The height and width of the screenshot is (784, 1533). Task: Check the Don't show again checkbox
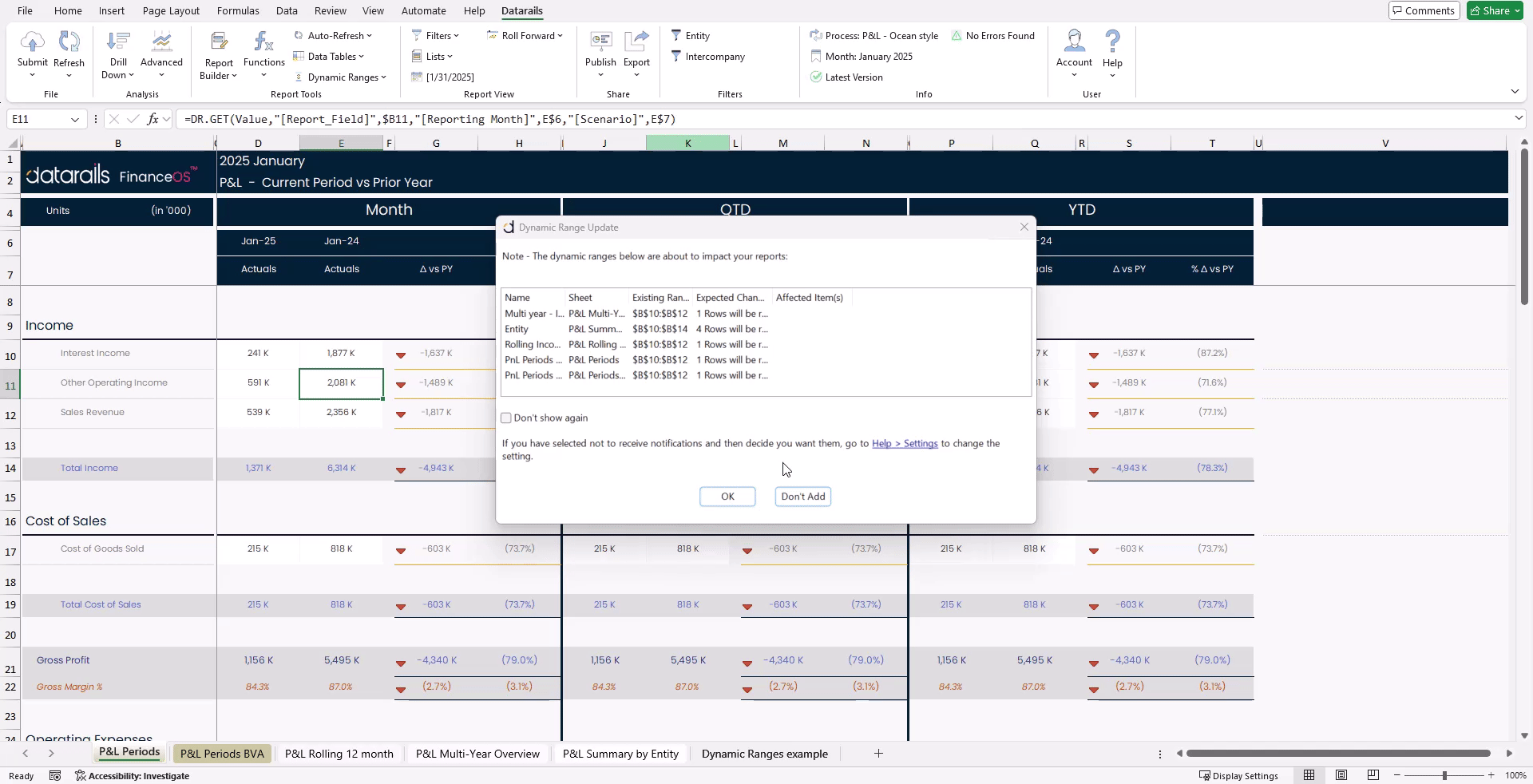[505, 418]
